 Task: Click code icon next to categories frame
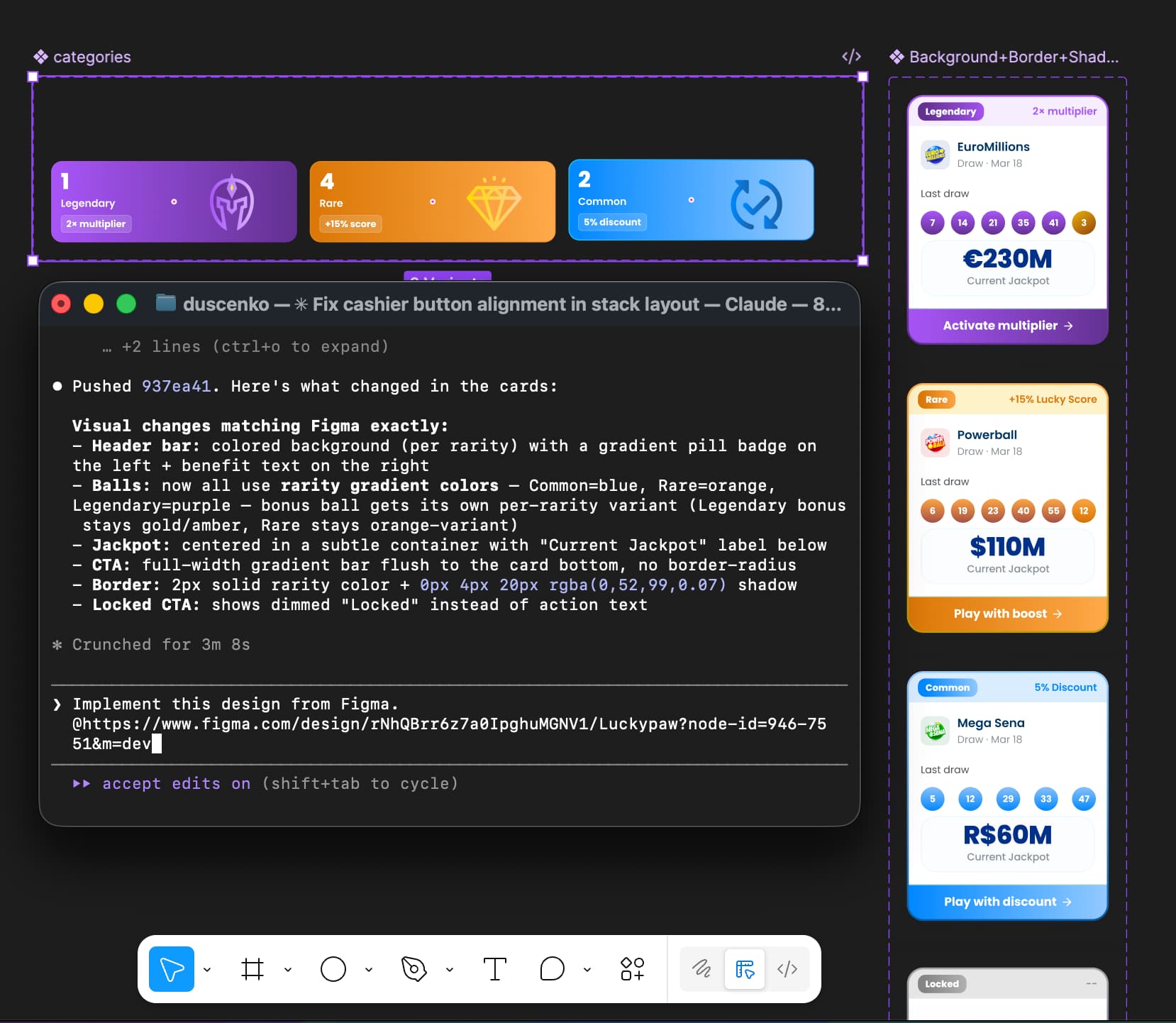click(x=851, y=57)
